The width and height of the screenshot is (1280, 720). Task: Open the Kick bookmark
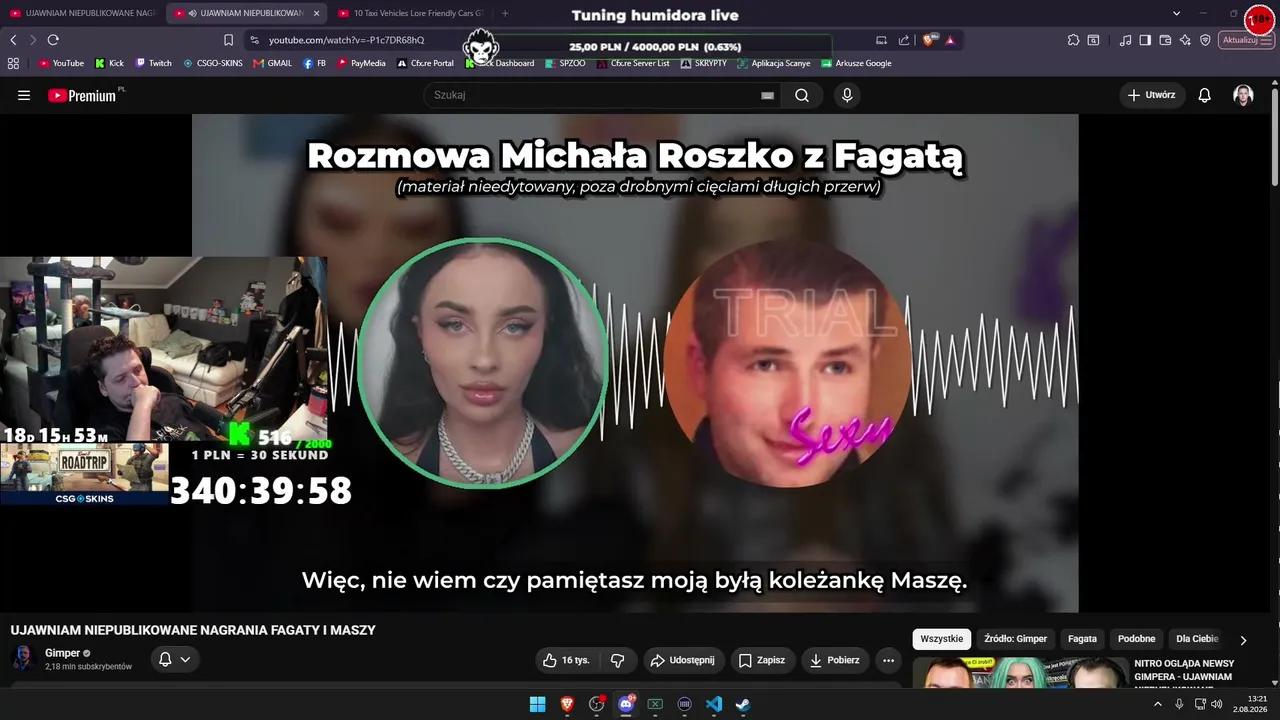pos(109,63)
